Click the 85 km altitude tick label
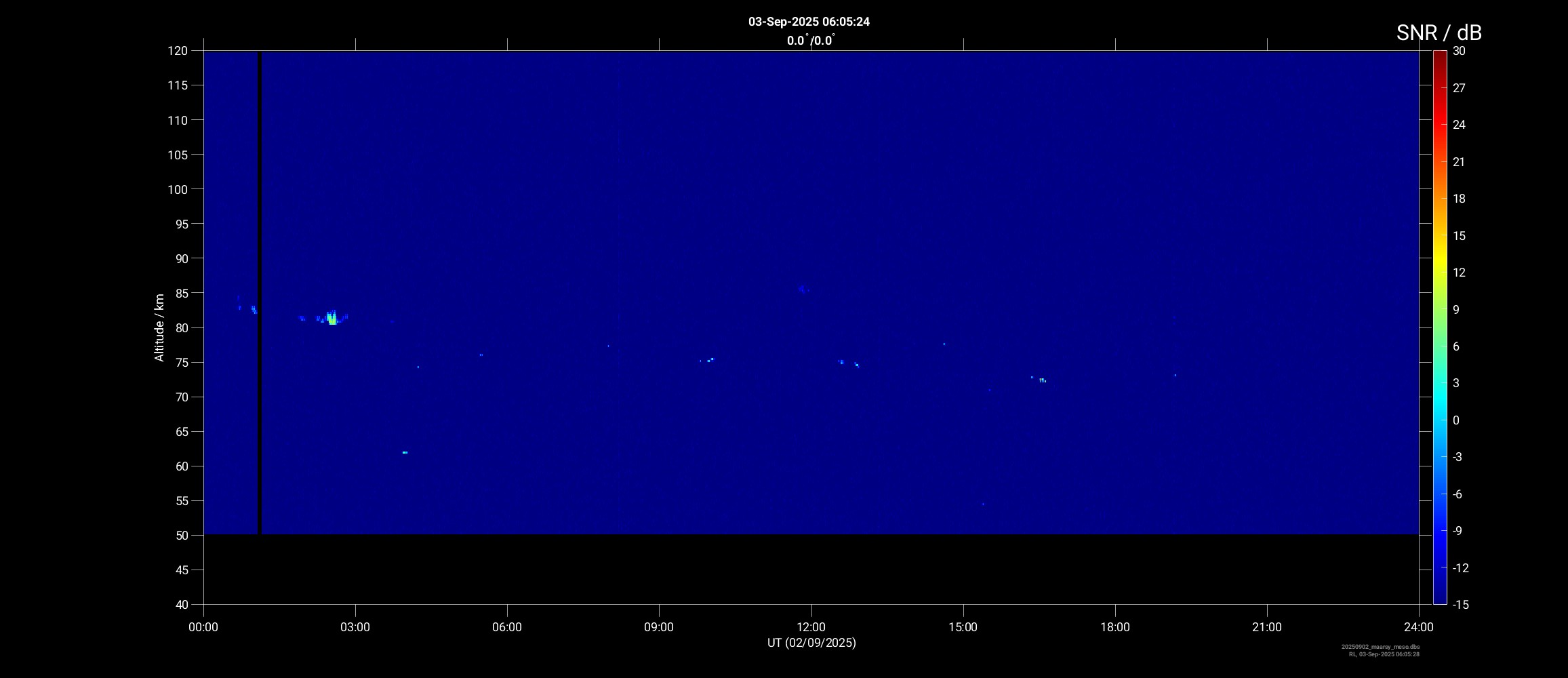 click(180, 293)
